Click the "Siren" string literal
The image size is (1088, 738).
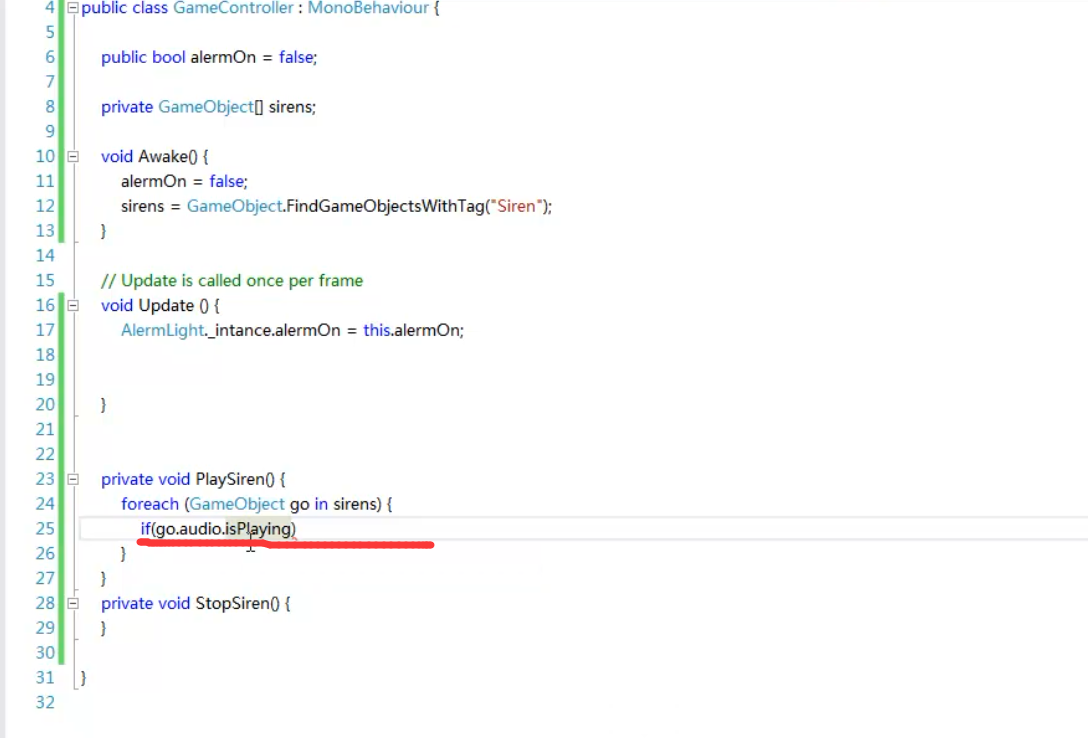pos(516,207)
